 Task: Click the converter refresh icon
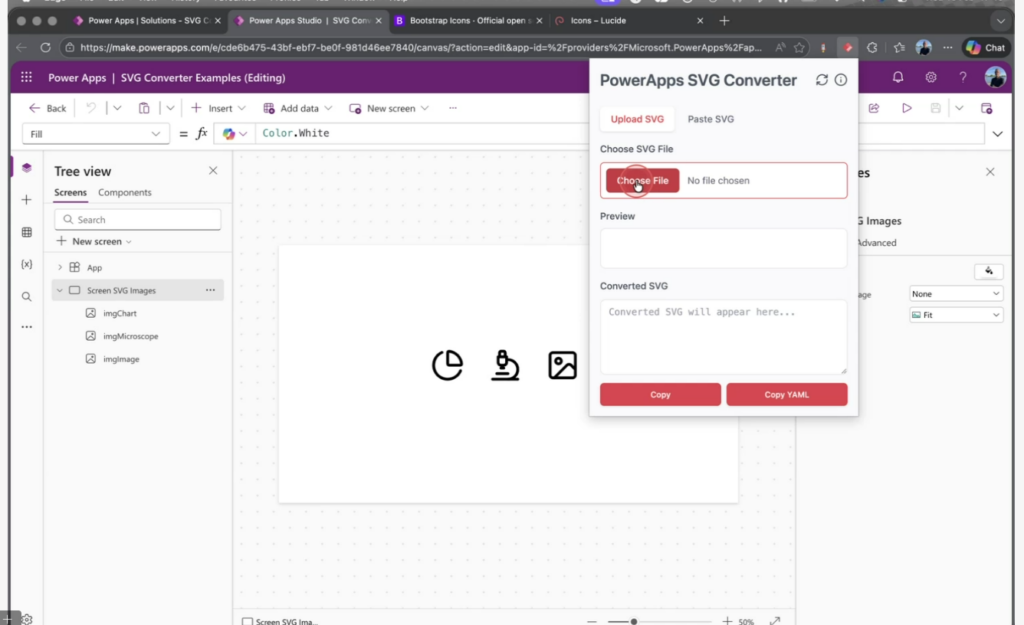[822, 80]
